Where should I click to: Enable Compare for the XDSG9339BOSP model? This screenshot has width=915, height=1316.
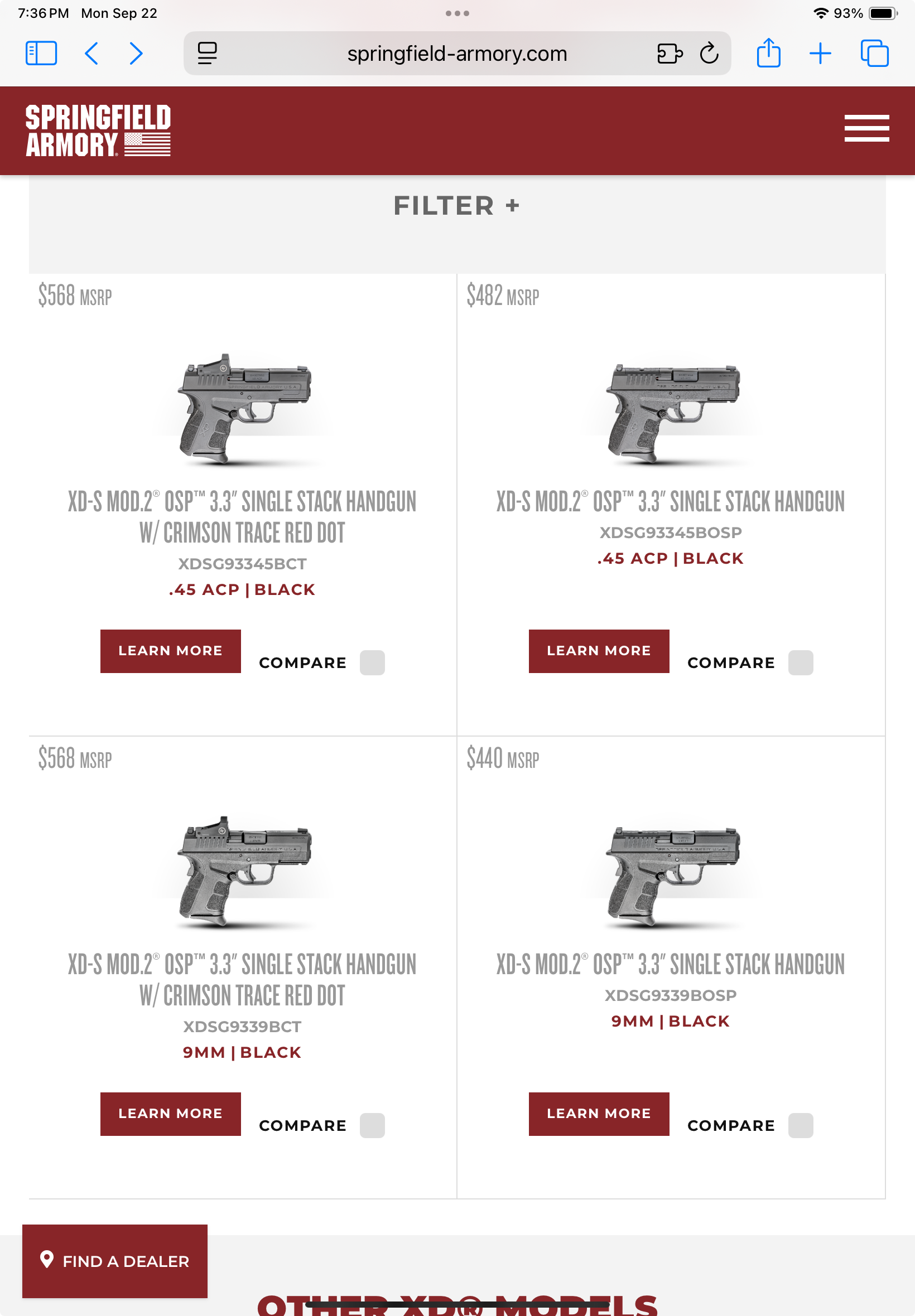pos(800,1125)
